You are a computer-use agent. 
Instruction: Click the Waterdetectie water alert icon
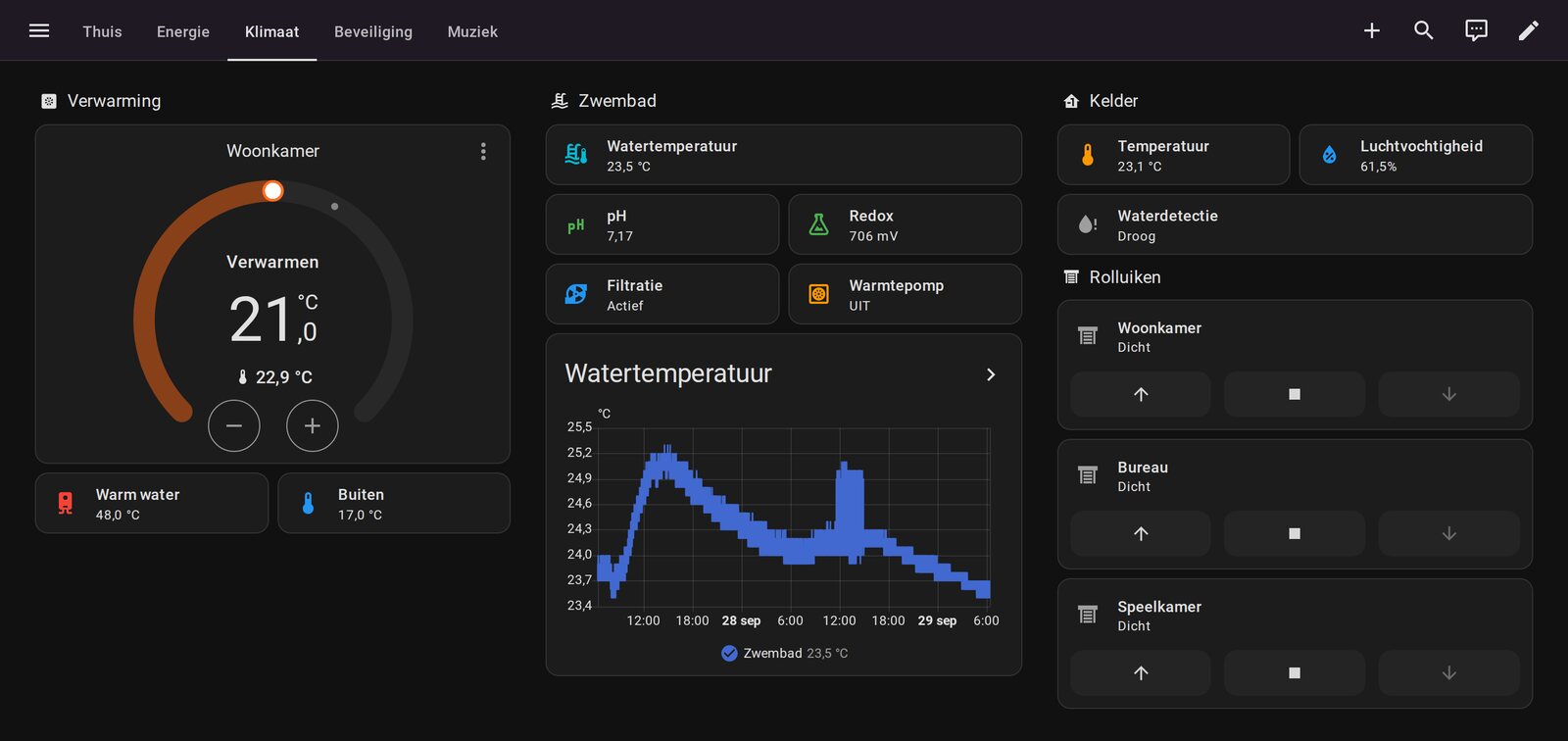(x=1088, y=225)
